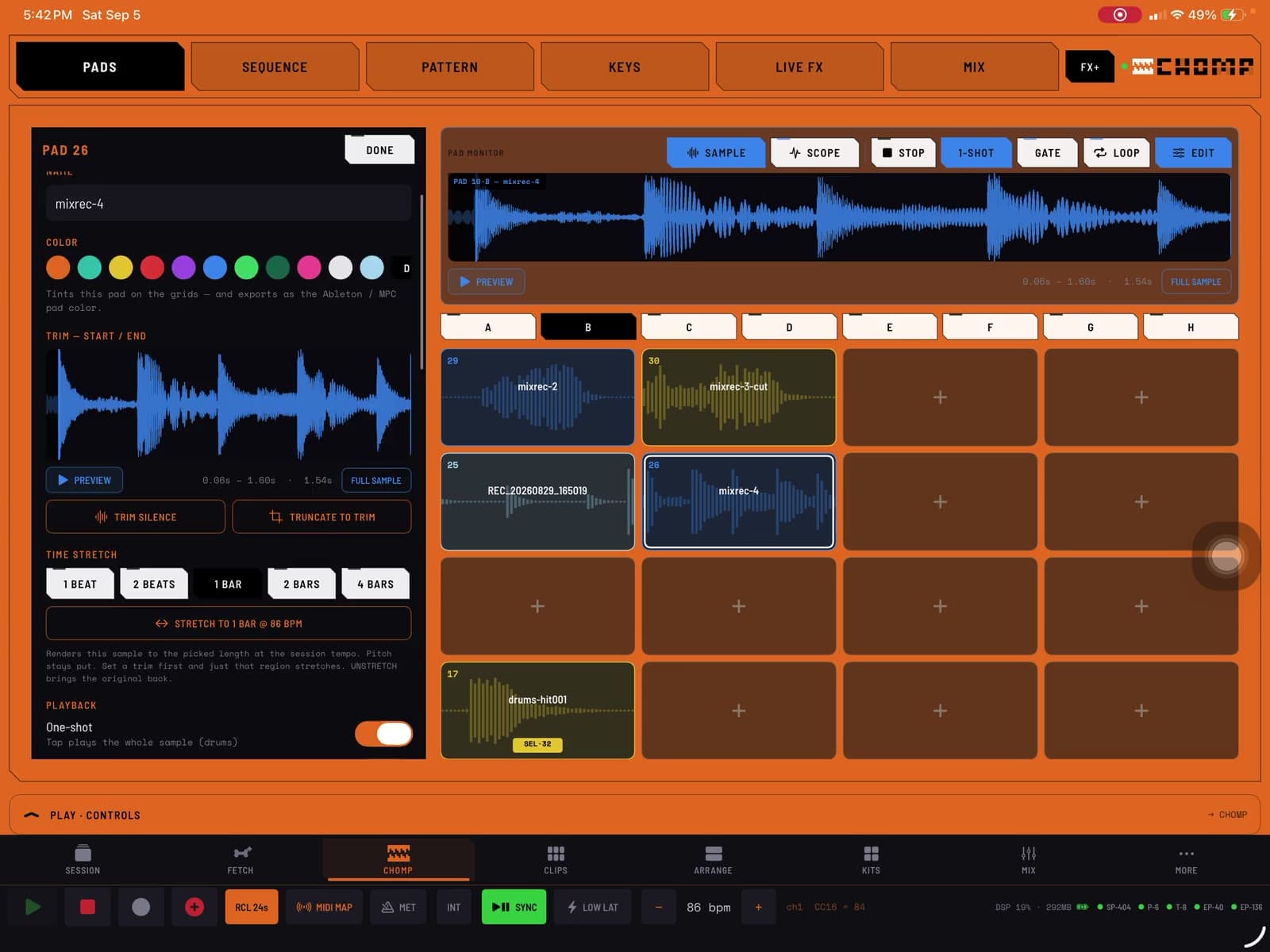Tap the mixrec-2 pad

coord(537,397)
